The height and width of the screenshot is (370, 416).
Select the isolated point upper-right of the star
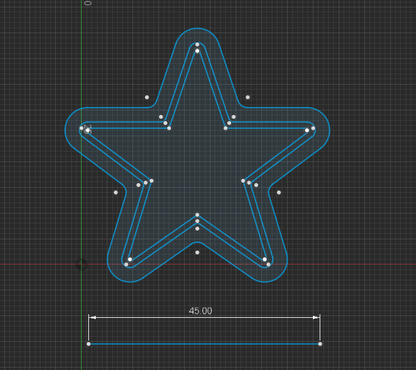pyautogui.click(x=248, y=97)
